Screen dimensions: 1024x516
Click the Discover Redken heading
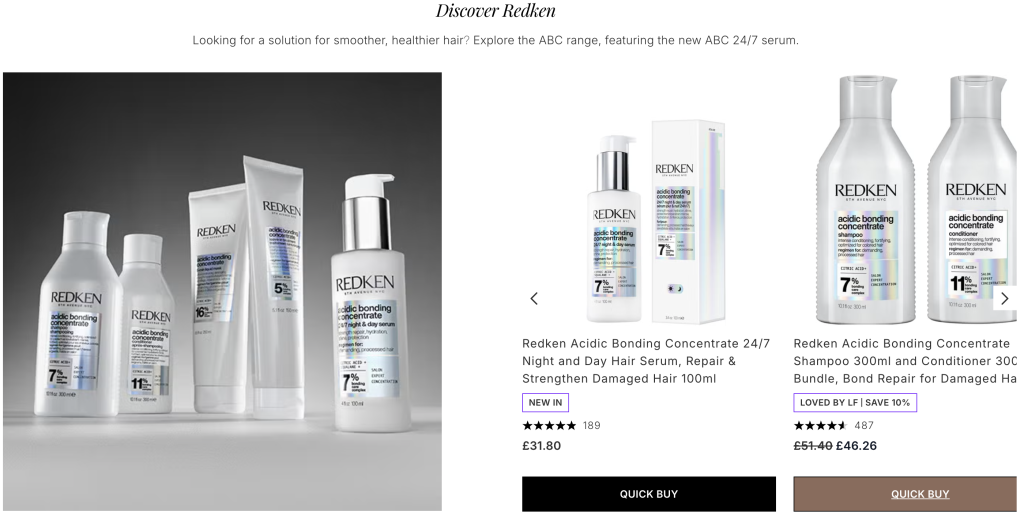click(496, 10)
